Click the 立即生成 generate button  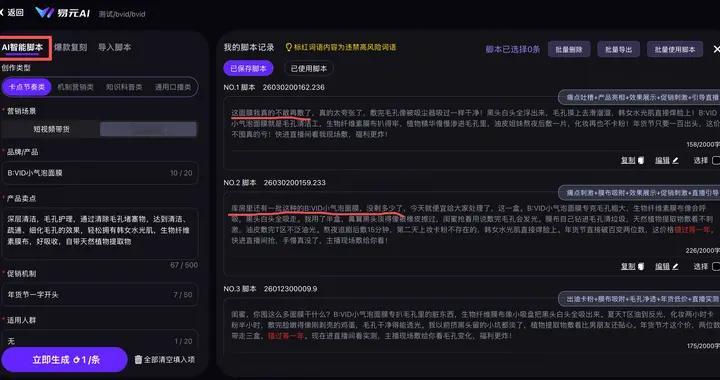tap(65, 360)
